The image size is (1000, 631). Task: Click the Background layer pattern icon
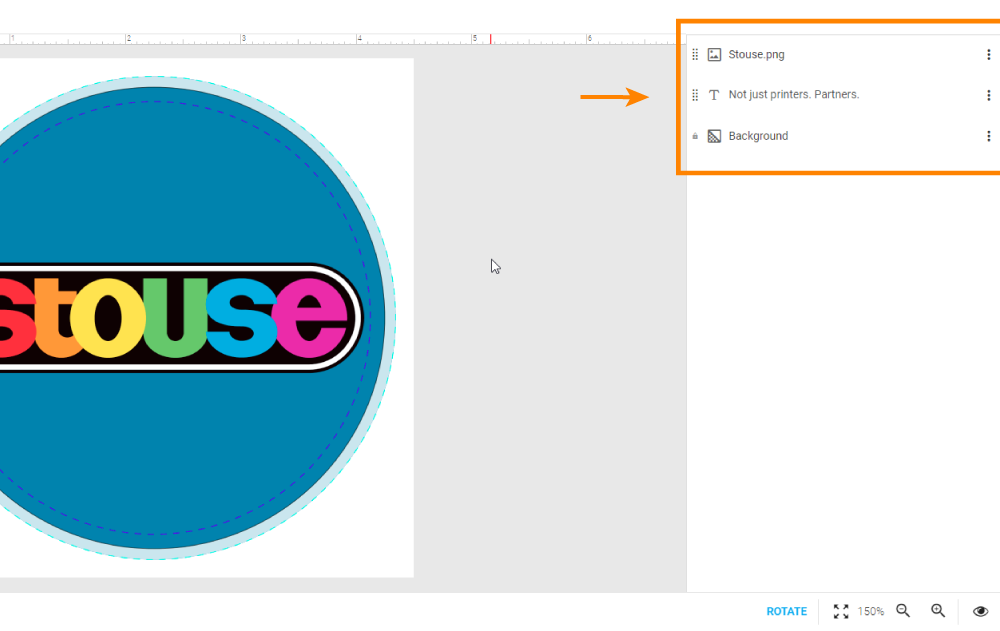pos(714,136)
